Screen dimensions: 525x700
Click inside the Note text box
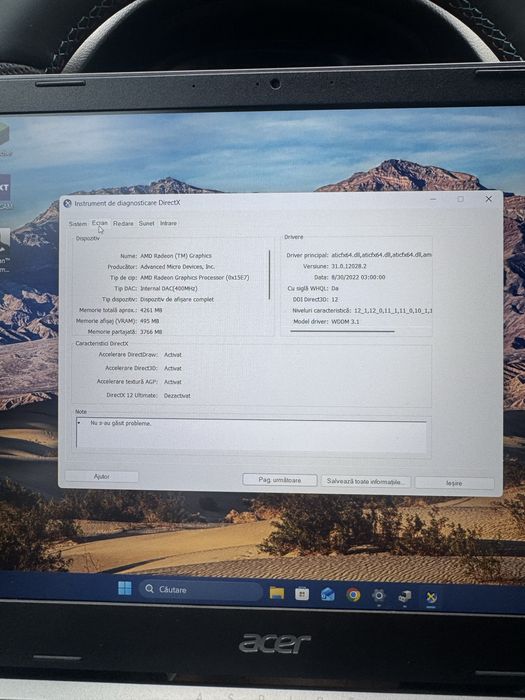(x=251, y=435)
